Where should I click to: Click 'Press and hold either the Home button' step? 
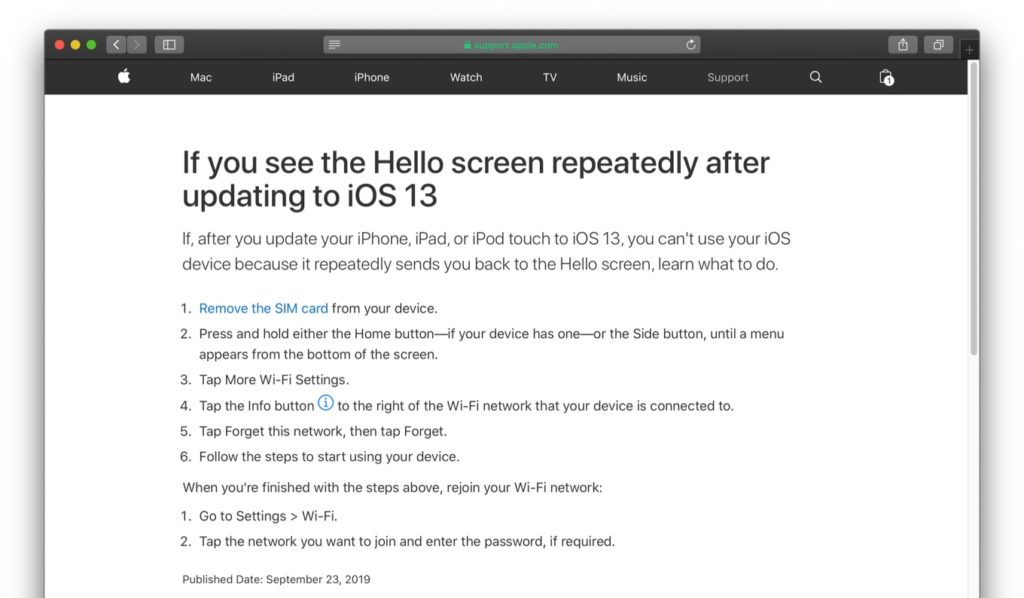click(x=491, y=343)
